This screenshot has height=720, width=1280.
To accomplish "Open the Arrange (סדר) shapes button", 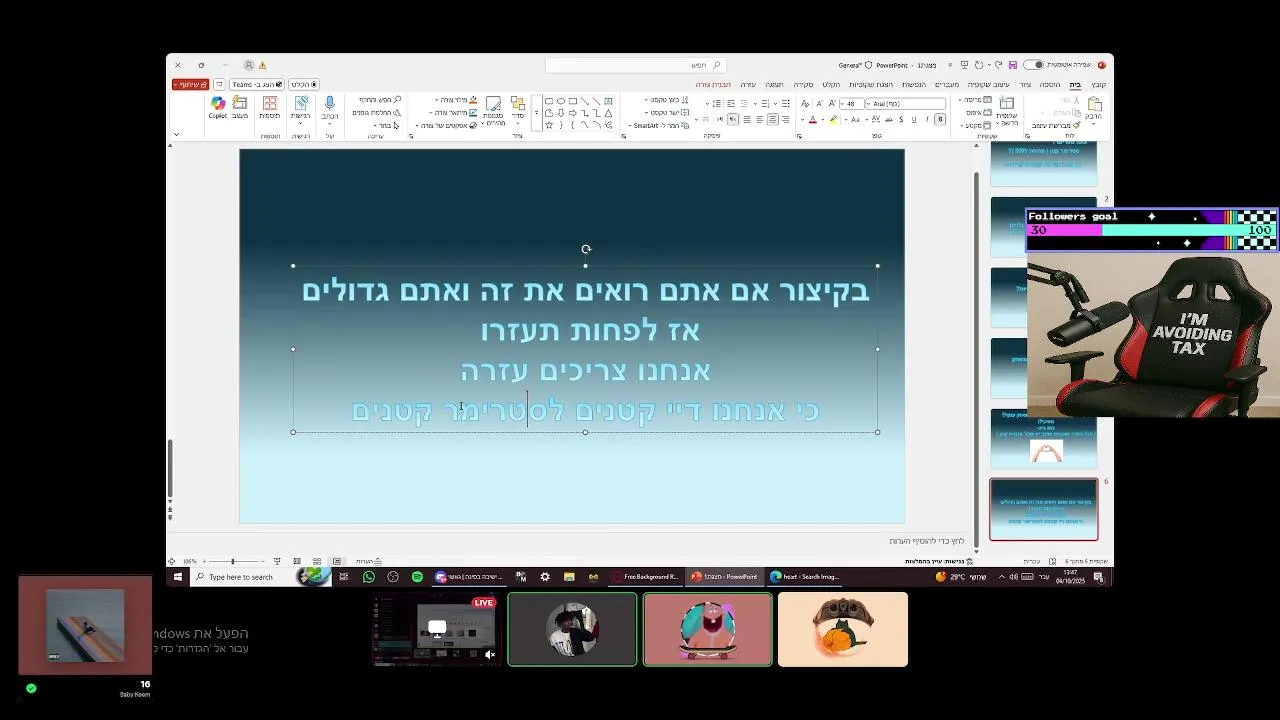I will coord(517,108).
